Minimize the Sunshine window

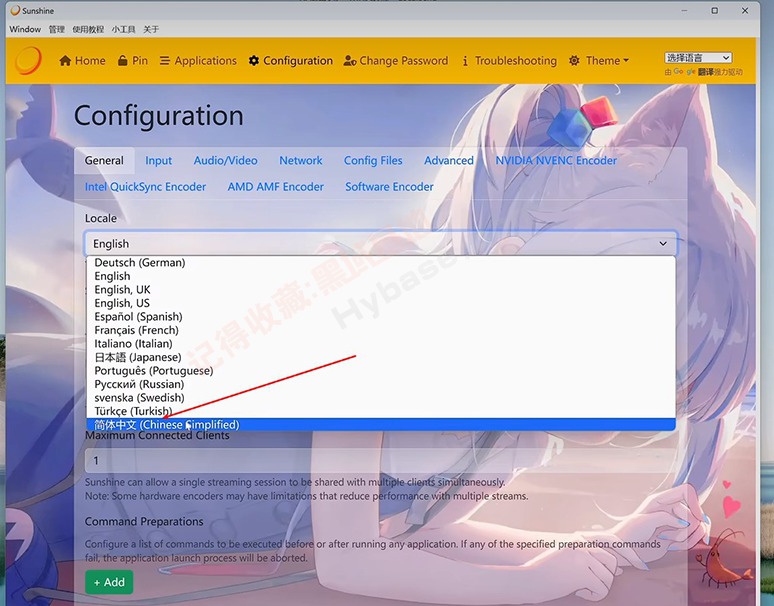point(684,10)
